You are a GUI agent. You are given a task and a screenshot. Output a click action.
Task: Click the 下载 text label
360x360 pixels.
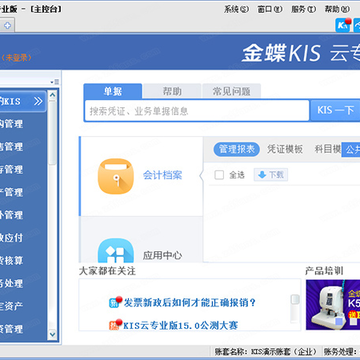(x=276, y=175)
